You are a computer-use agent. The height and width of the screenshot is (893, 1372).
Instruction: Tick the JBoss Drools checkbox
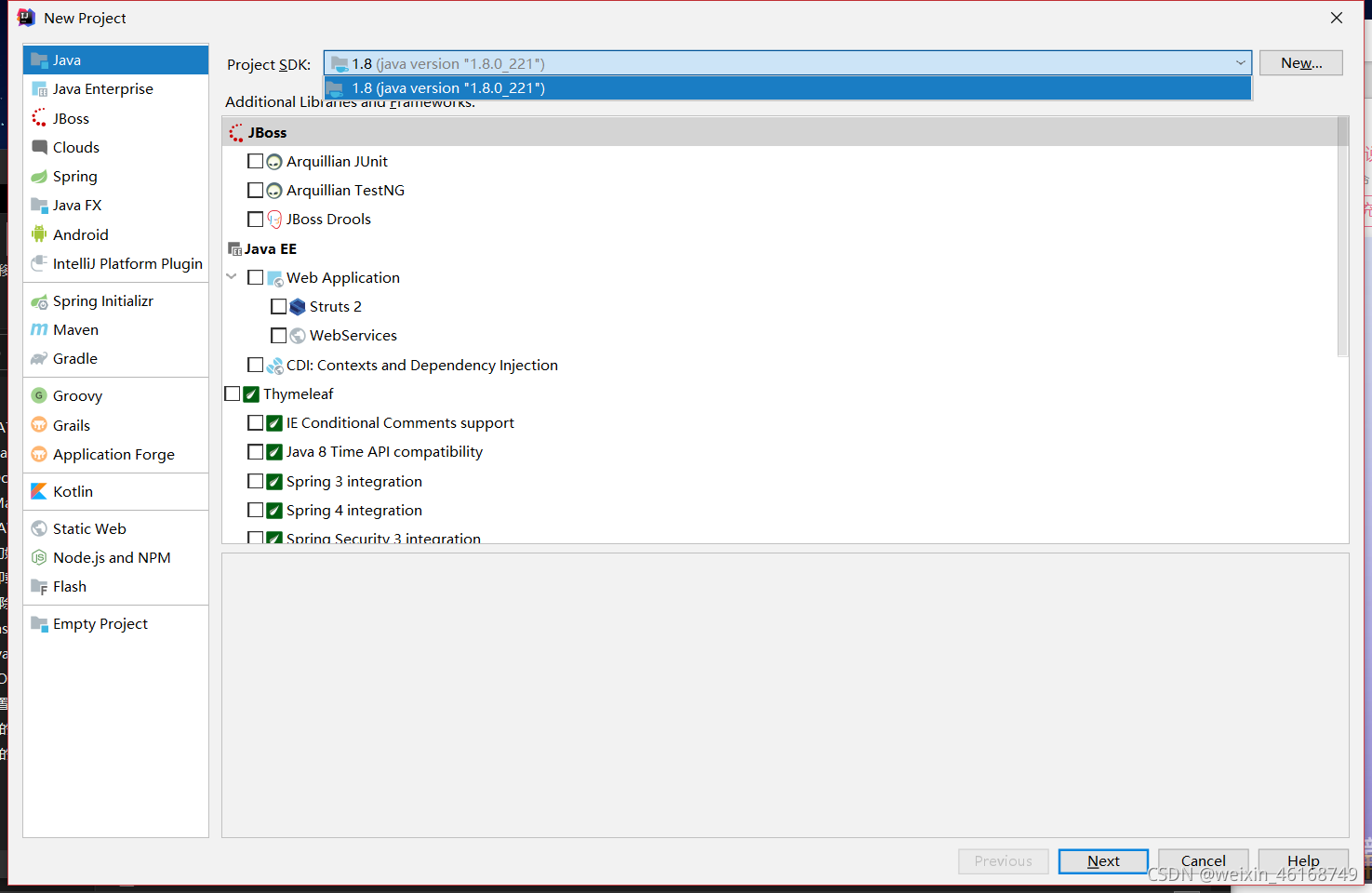[256, 220]
